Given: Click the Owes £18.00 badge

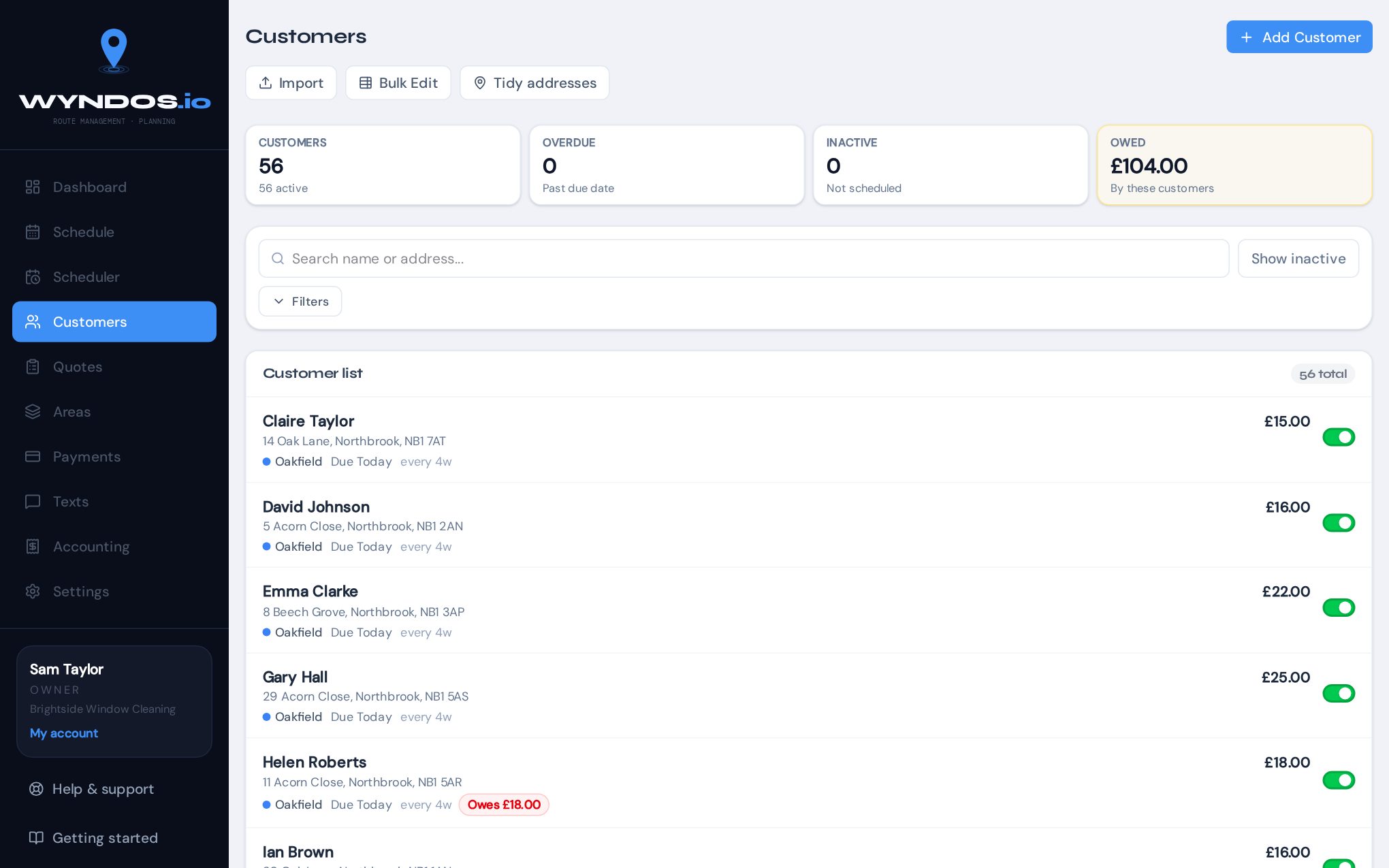Looking at the screenshot, I should pos(504,805).
